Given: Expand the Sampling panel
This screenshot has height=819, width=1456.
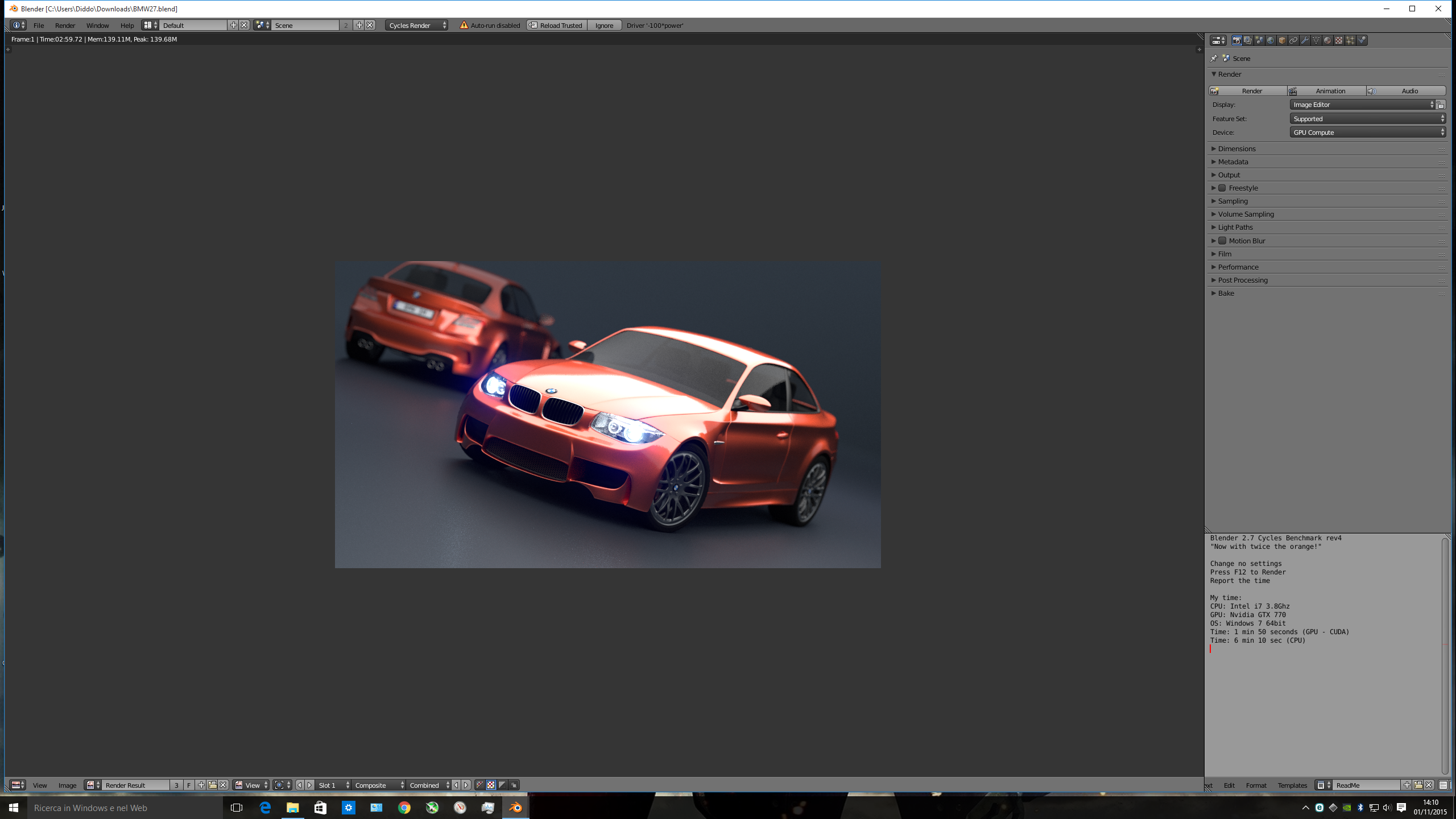Looking at the screenshot, I should pyautogui.click(x=1233, y=201).
